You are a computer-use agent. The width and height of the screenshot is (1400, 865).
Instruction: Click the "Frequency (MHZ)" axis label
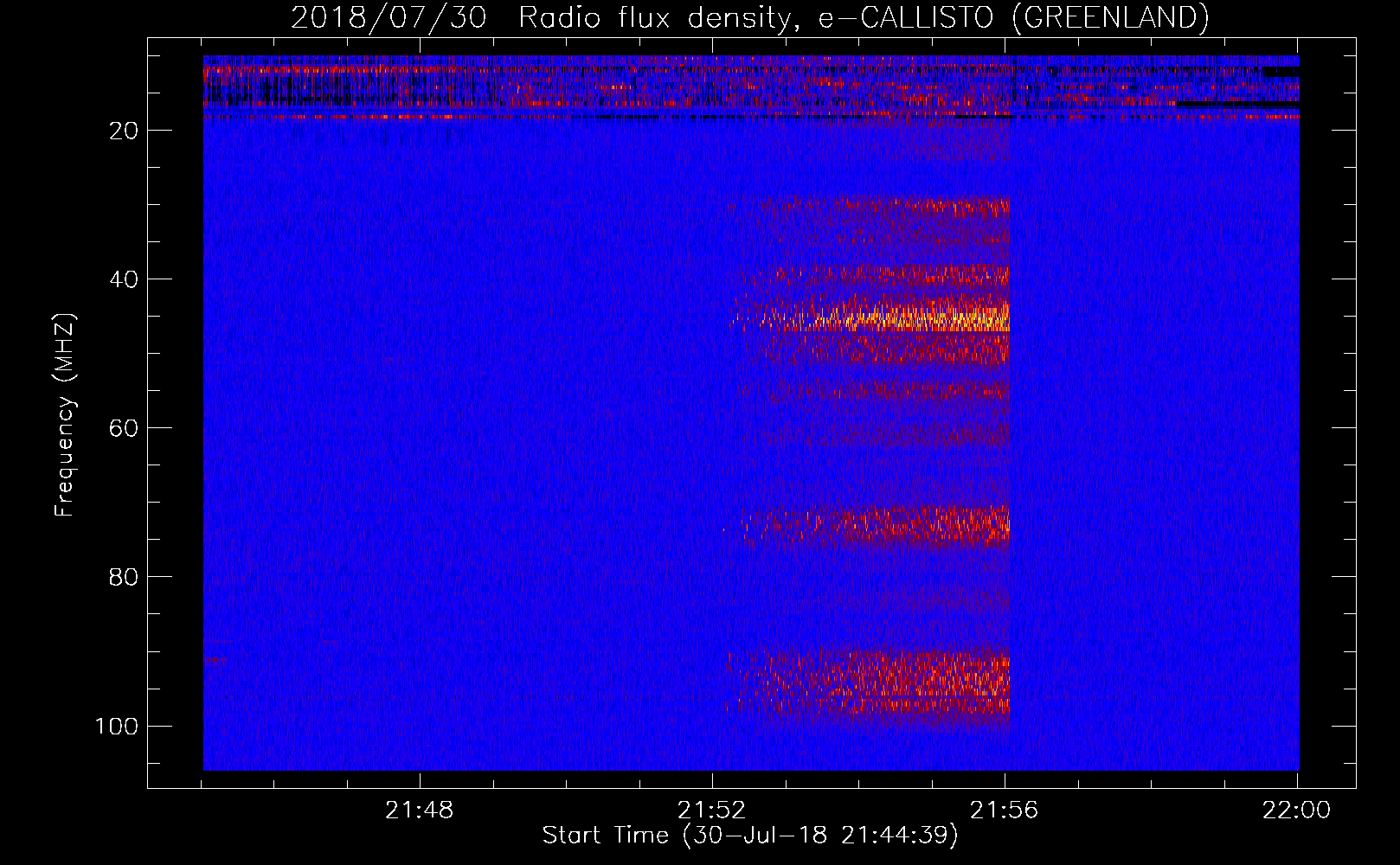(x=65, y=415)
